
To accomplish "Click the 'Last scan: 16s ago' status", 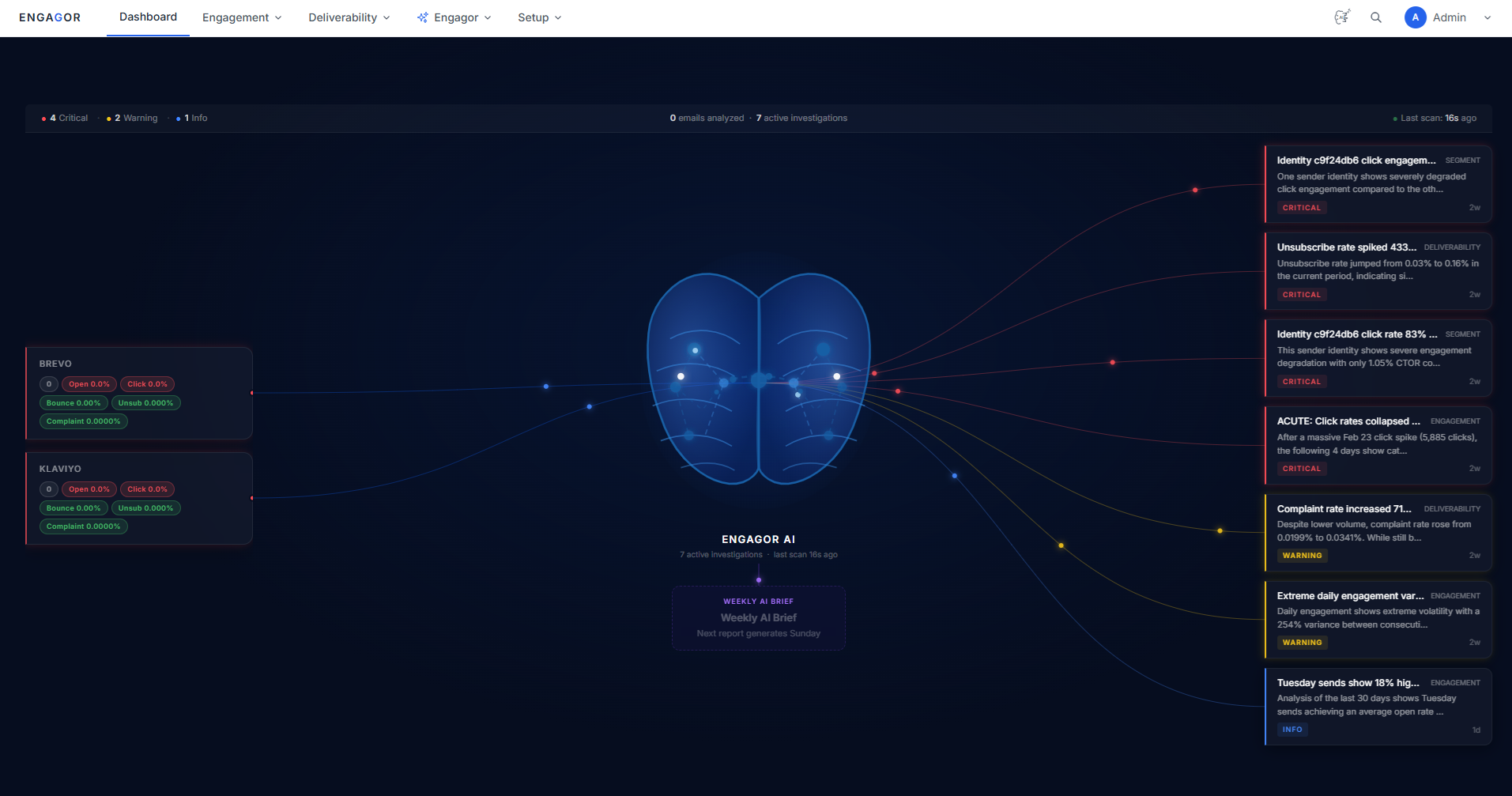I will click(x=1435, y=119).
